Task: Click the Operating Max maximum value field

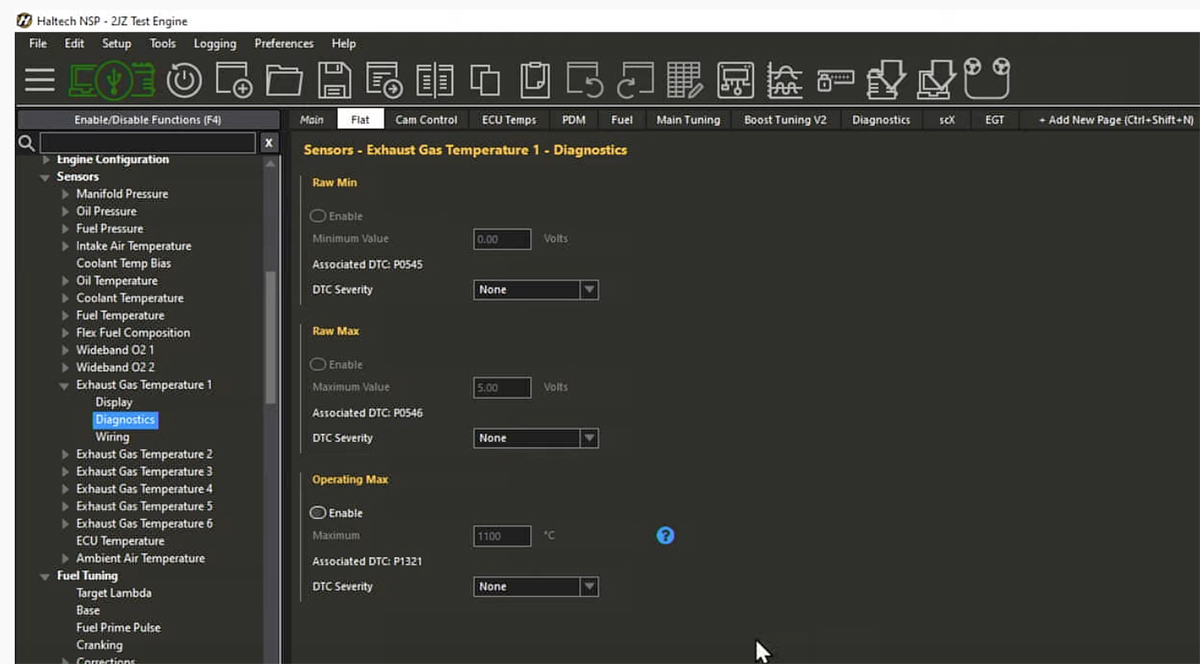Action: tap(502, 536)
